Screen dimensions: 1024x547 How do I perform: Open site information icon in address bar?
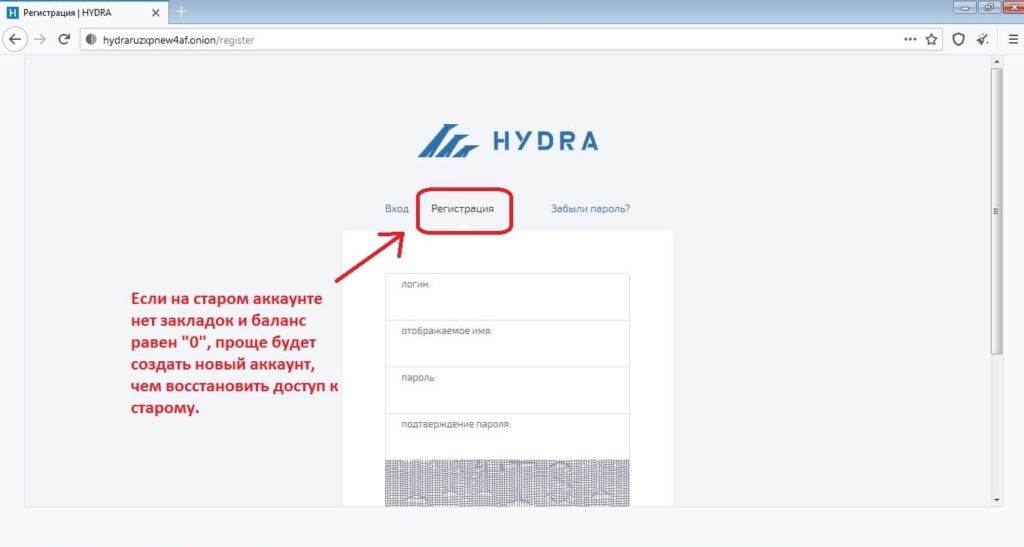coord(91,40)
